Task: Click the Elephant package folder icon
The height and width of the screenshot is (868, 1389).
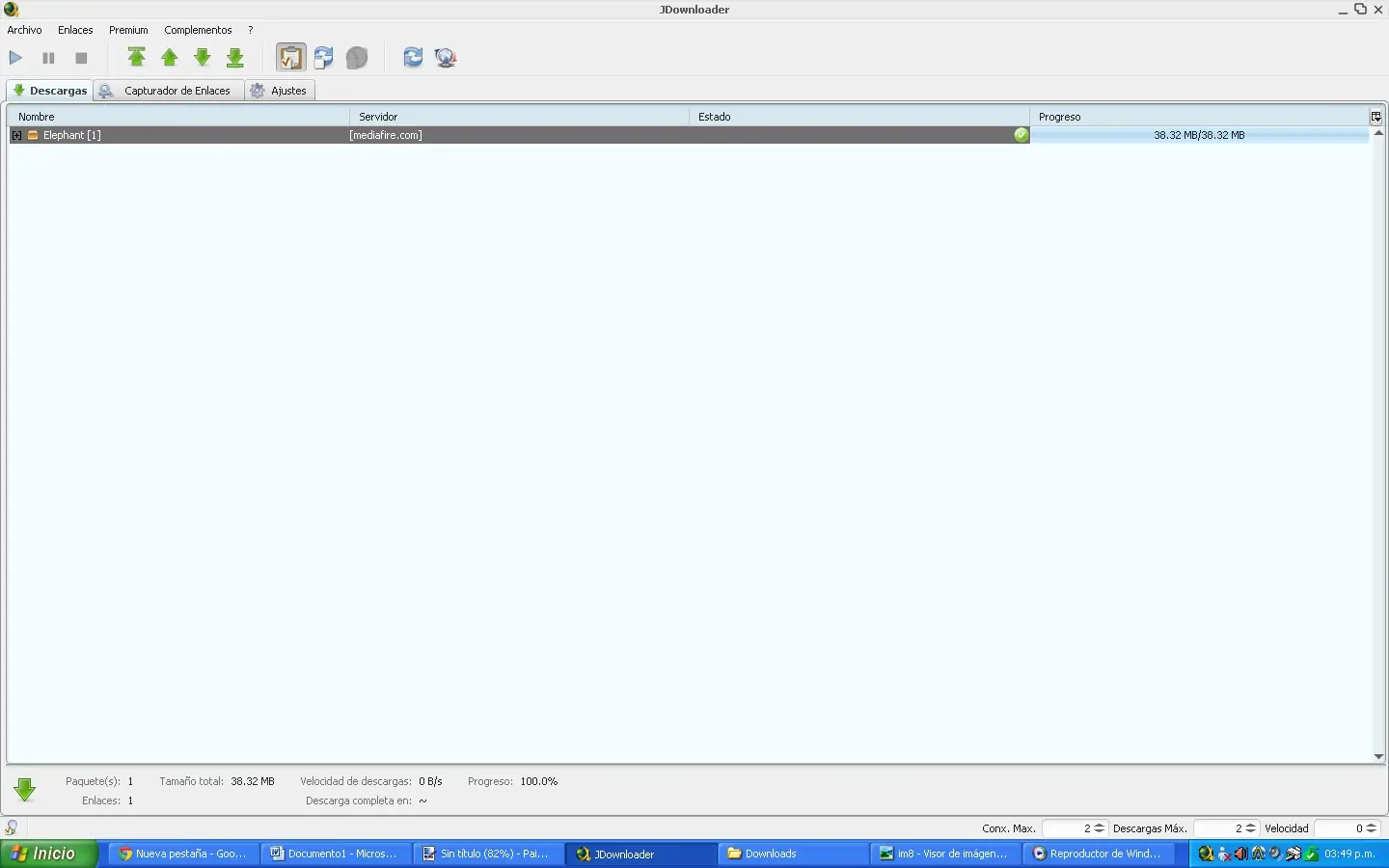Action: click(33, 135)
